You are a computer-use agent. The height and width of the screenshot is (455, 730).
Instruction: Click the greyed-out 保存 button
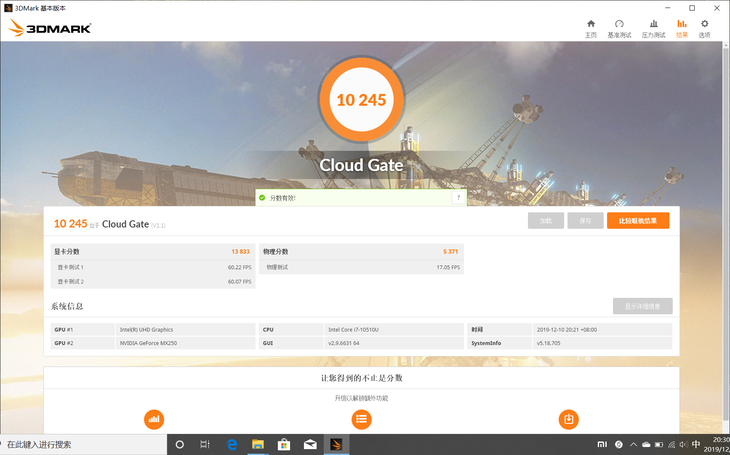tap(585, 221)
